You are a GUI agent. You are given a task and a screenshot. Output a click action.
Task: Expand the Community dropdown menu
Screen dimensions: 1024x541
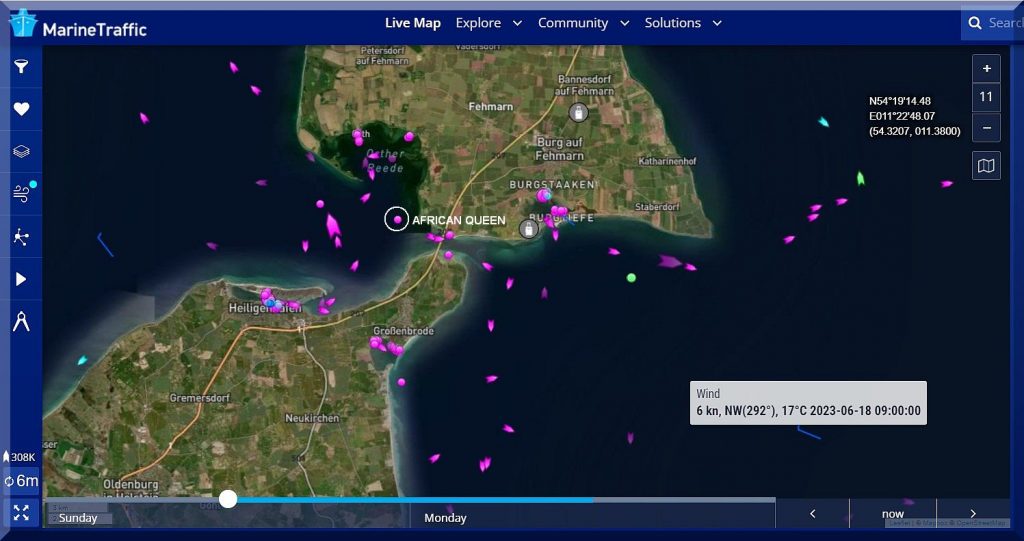[x=583, y=23]
